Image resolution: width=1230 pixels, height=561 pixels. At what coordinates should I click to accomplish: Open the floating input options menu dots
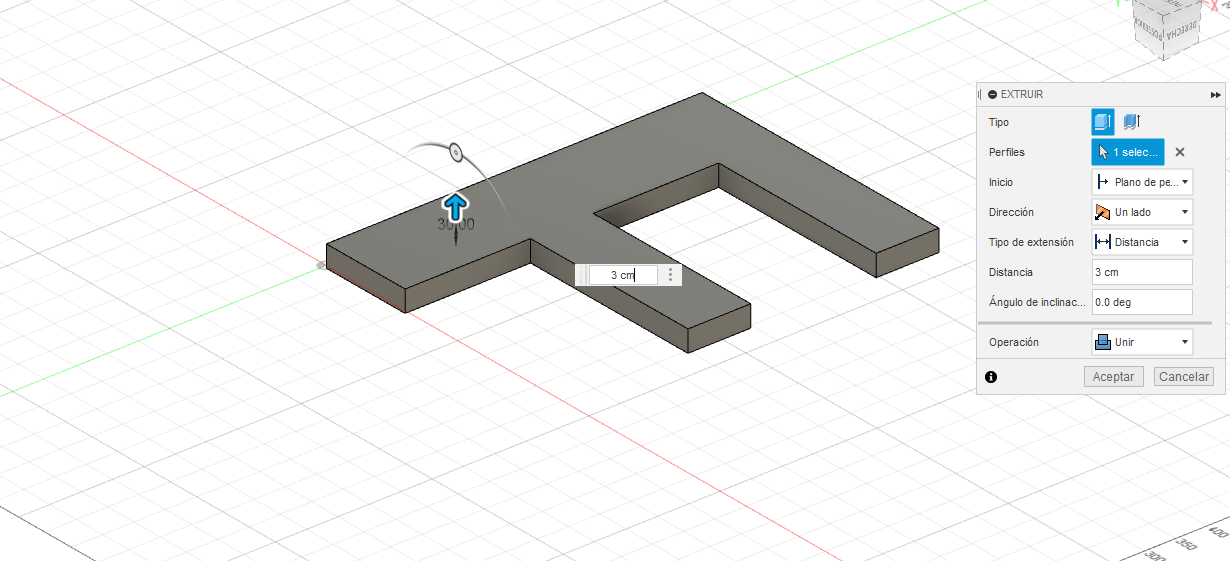coord(671,274)
